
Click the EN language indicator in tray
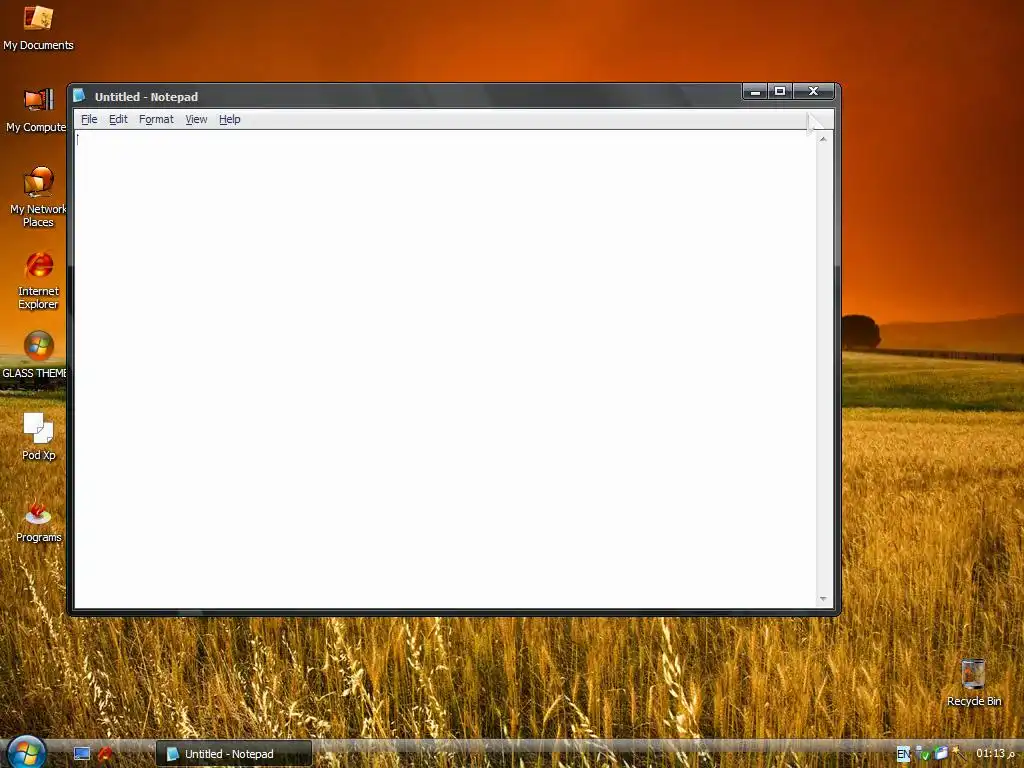[903, 754]
